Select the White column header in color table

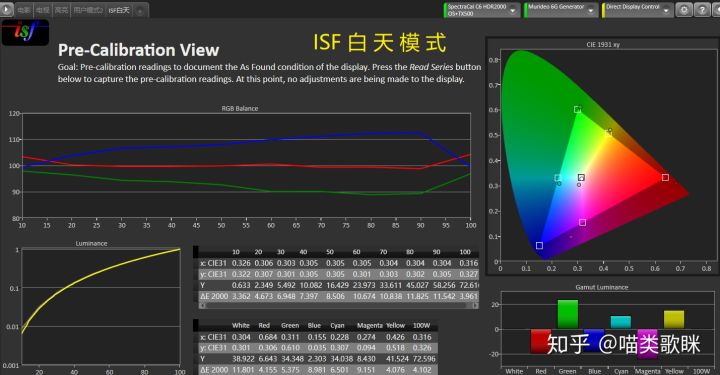241,325
